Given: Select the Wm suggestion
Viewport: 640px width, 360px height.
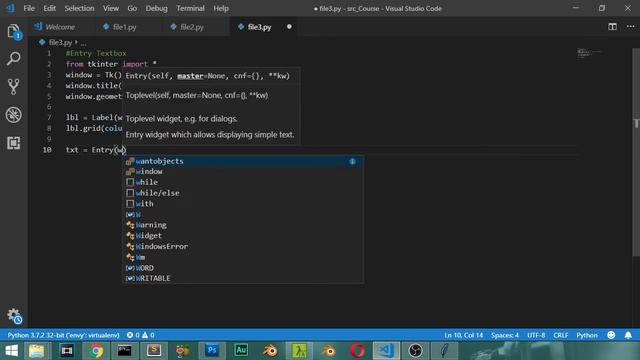Looking at the screenshot, I should [x=243, y=257].
